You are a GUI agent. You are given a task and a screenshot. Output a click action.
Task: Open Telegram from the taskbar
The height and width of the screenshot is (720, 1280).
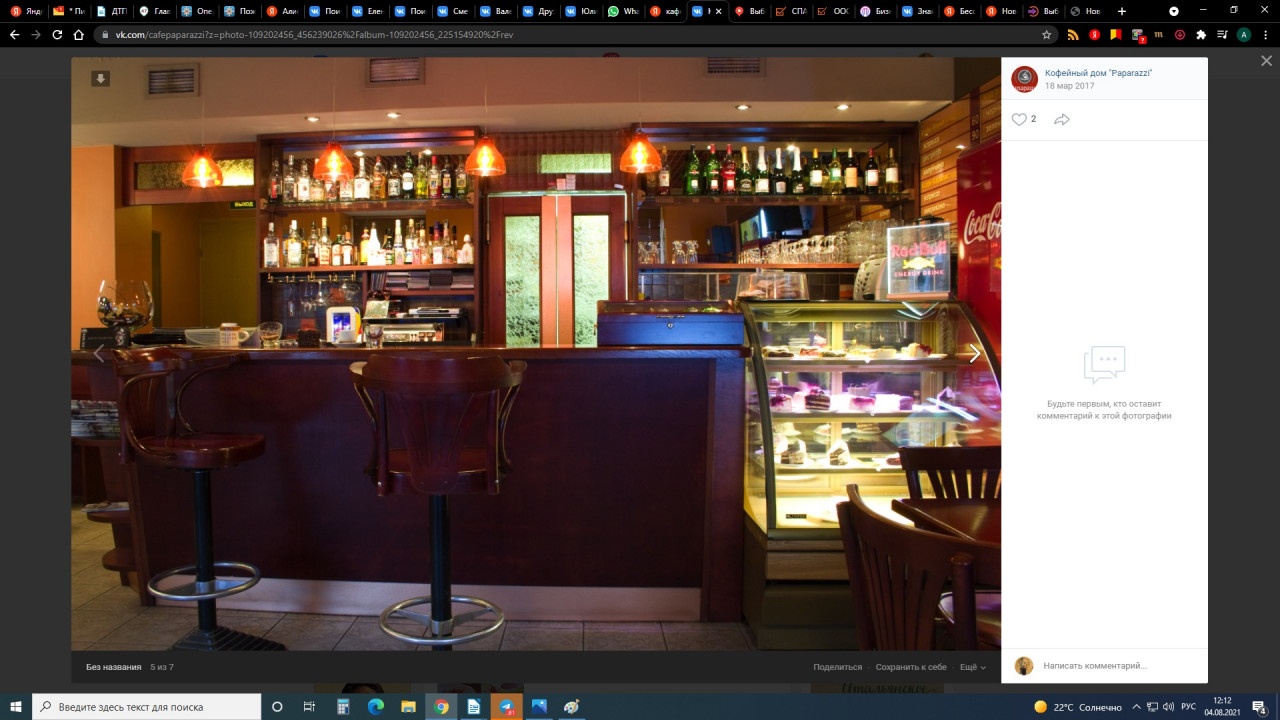pos(506,707)
